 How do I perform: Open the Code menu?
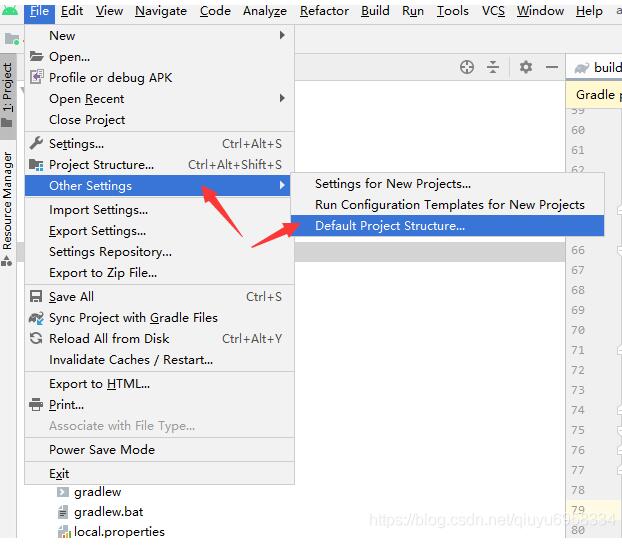215,11
